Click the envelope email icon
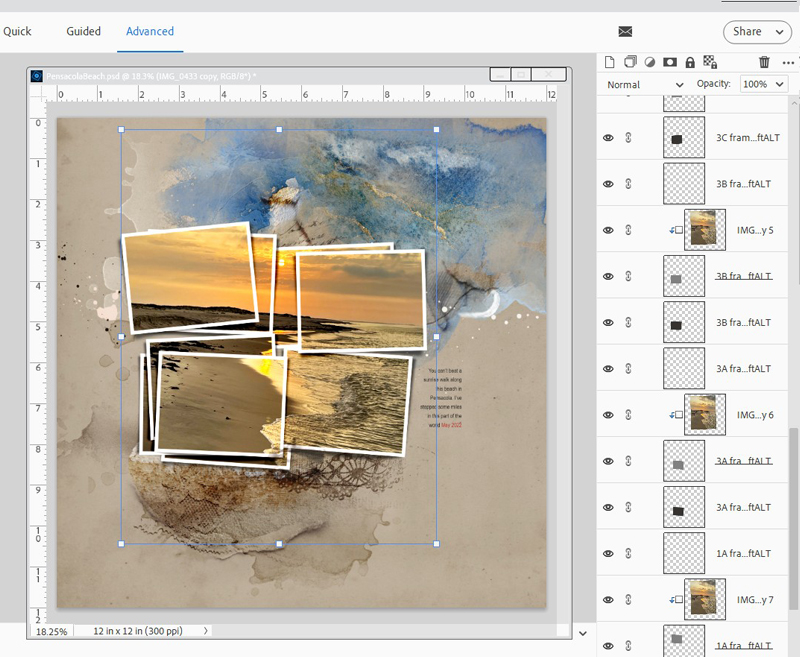The height and width of the screenshot is (657, 800). click(625, 32)
